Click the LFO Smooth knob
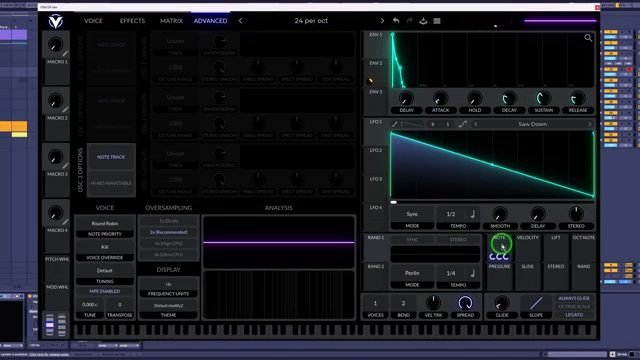The width and height of the screenshot is (640, 360). [x=500, y=214]
